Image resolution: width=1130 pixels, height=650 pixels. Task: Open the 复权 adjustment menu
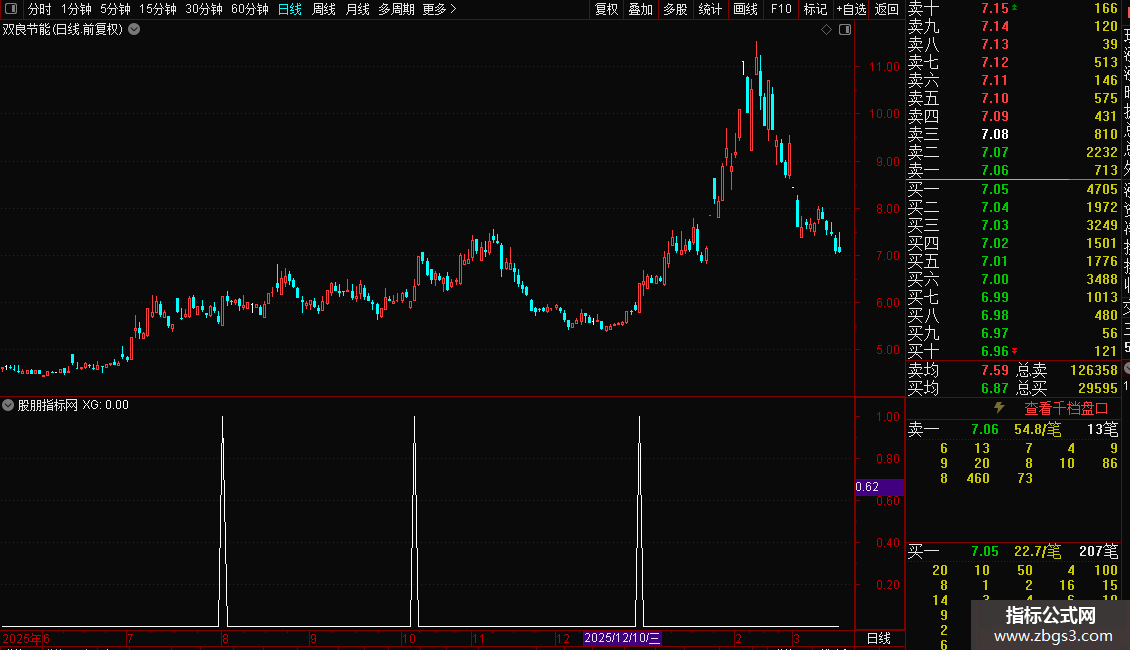(x=607, y=9)
